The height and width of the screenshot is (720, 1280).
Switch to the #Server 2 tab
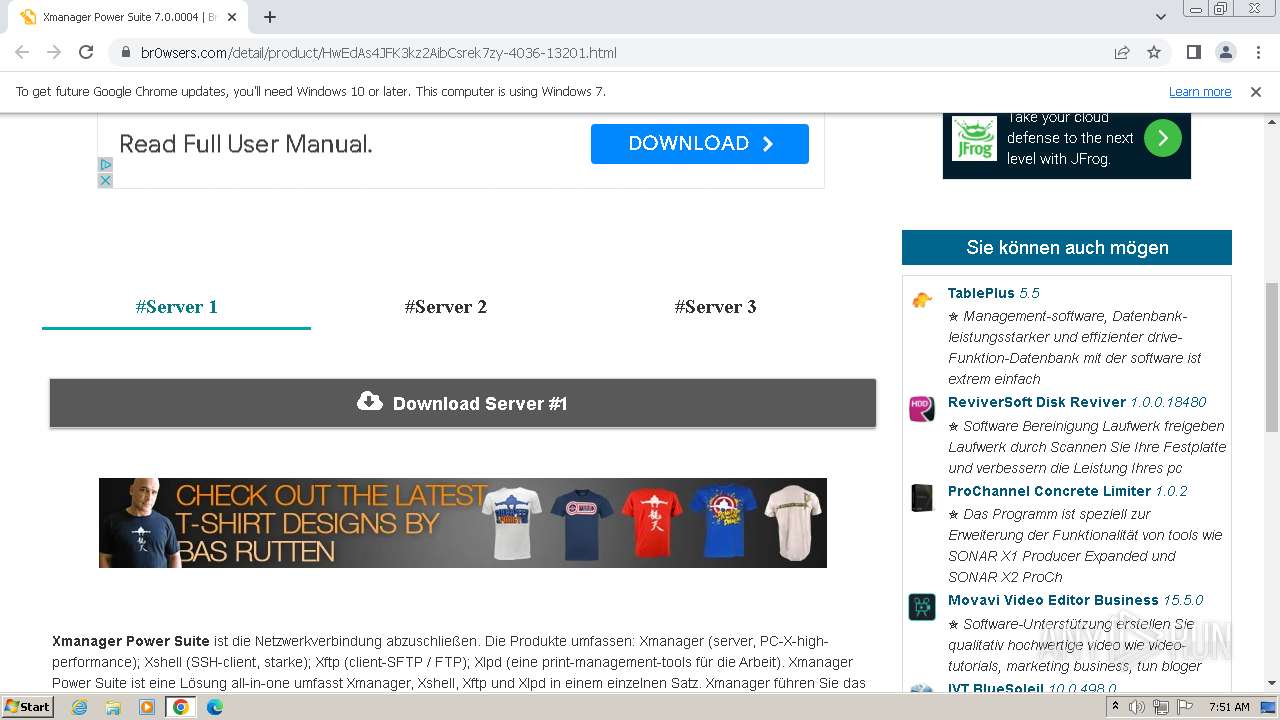coord(446,307)
